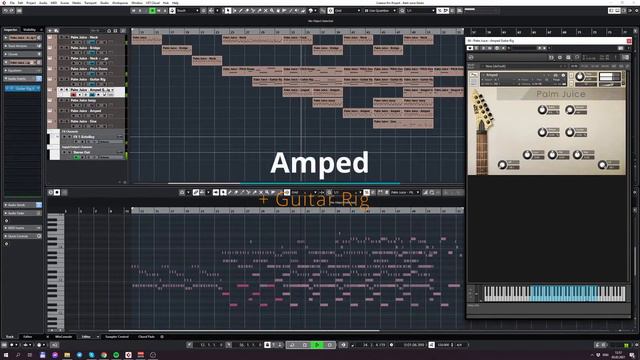
Task: Open the Windows Start menu
Action: tap(6, 355)
